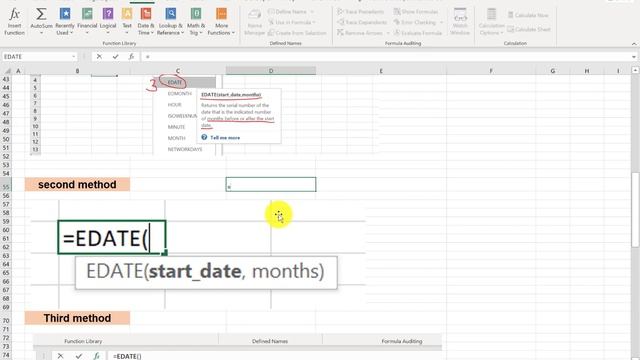The image size is (640, 360).
Task: Confirm the formula with the checkmark button
Action: click(116, 57)
